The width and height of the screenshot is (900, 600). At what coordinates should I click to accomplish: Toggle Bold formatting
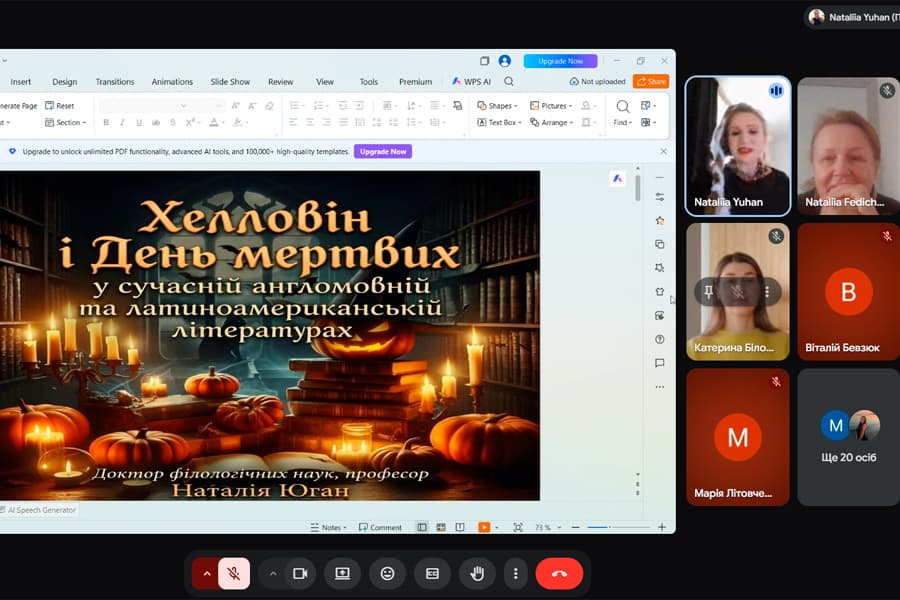tap(106, 122)
